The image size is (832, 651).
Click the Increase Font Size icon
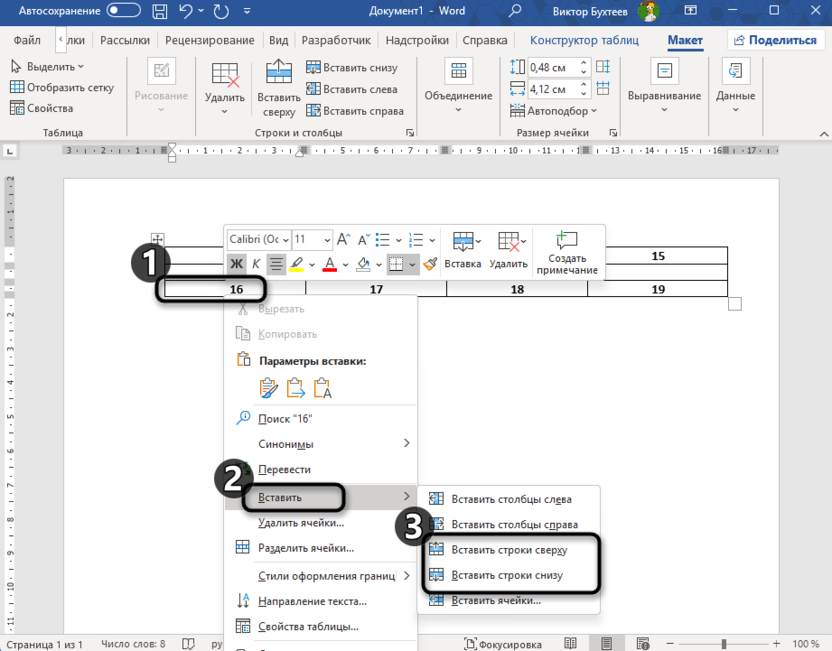click(343, 240)
